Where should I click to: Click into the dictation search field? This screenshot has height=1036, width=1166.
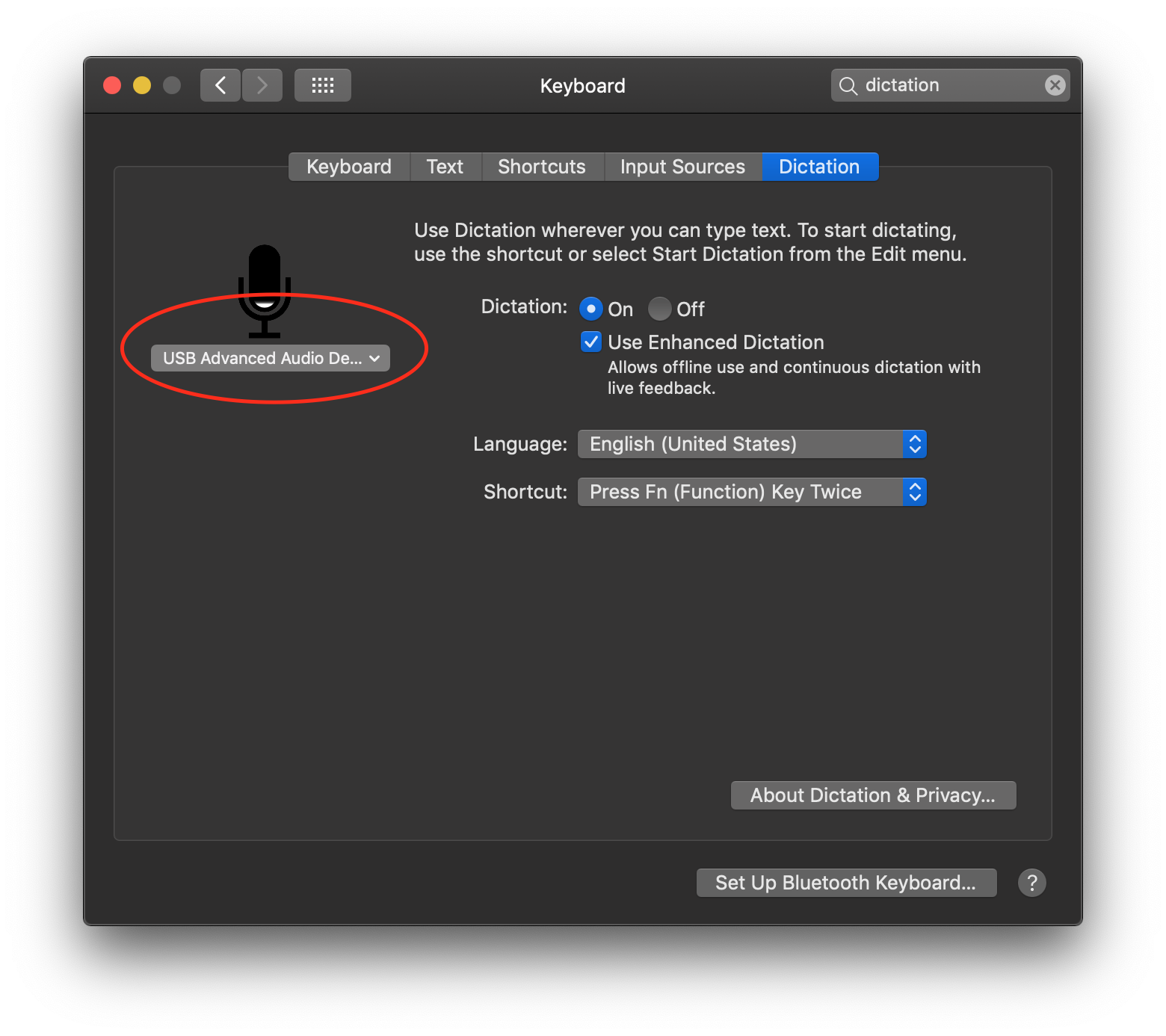click(950, 85)
